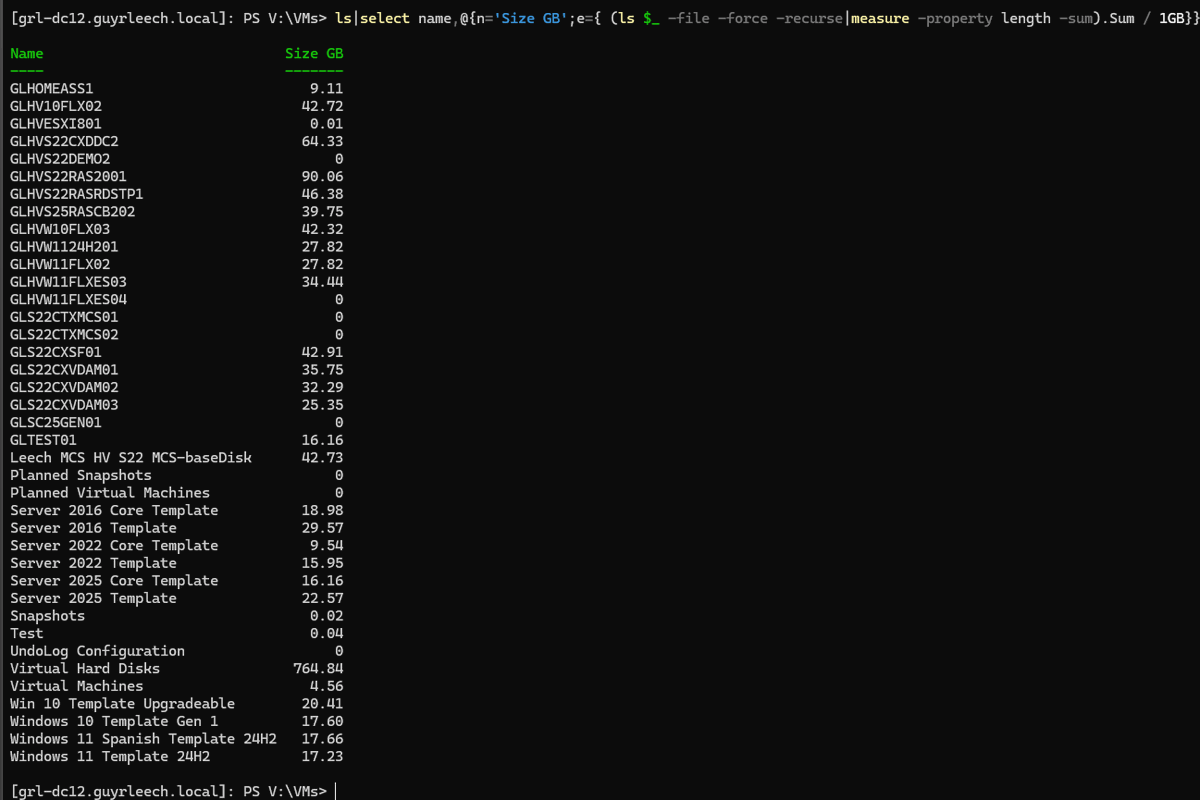1200x800 pixels.
Task: Click the 'Size GB' column header
Action: [x=314, y=54]
